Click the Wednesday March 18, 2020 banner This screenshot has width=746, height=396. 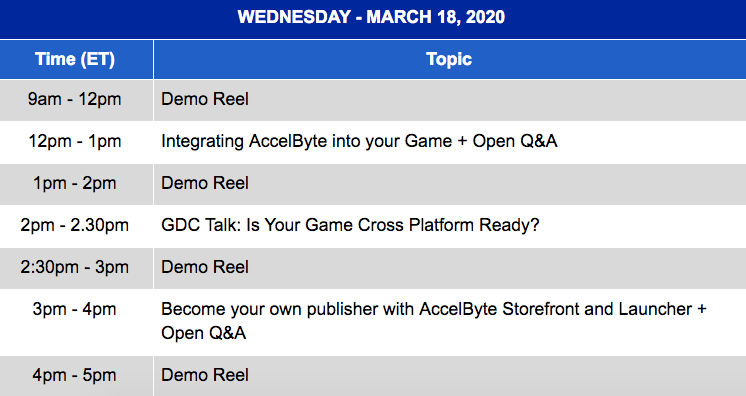372,18
